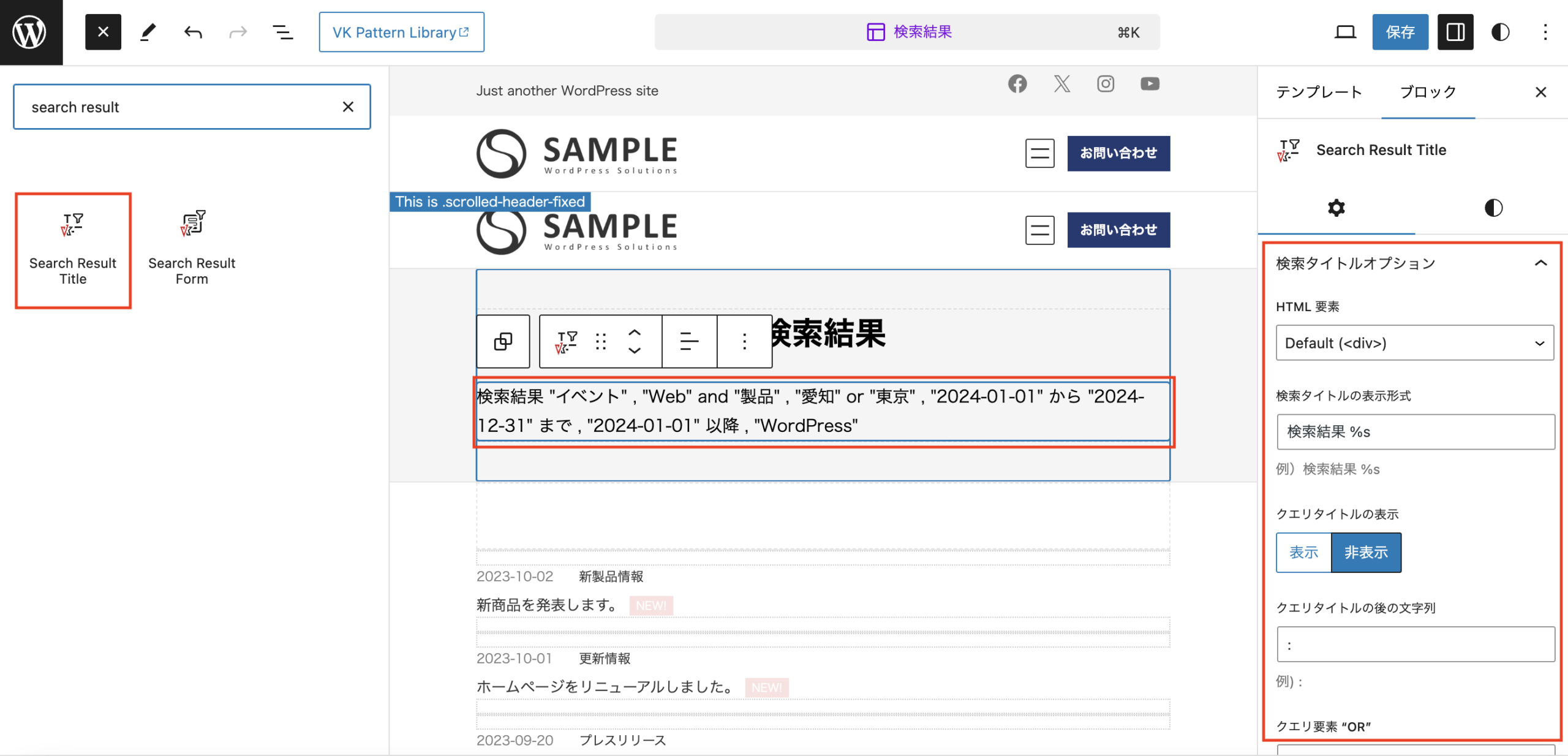The height and width of the screenshot is (756, 1568).
Task: Open the document overview list view
Action: click(x=282, y=32)
